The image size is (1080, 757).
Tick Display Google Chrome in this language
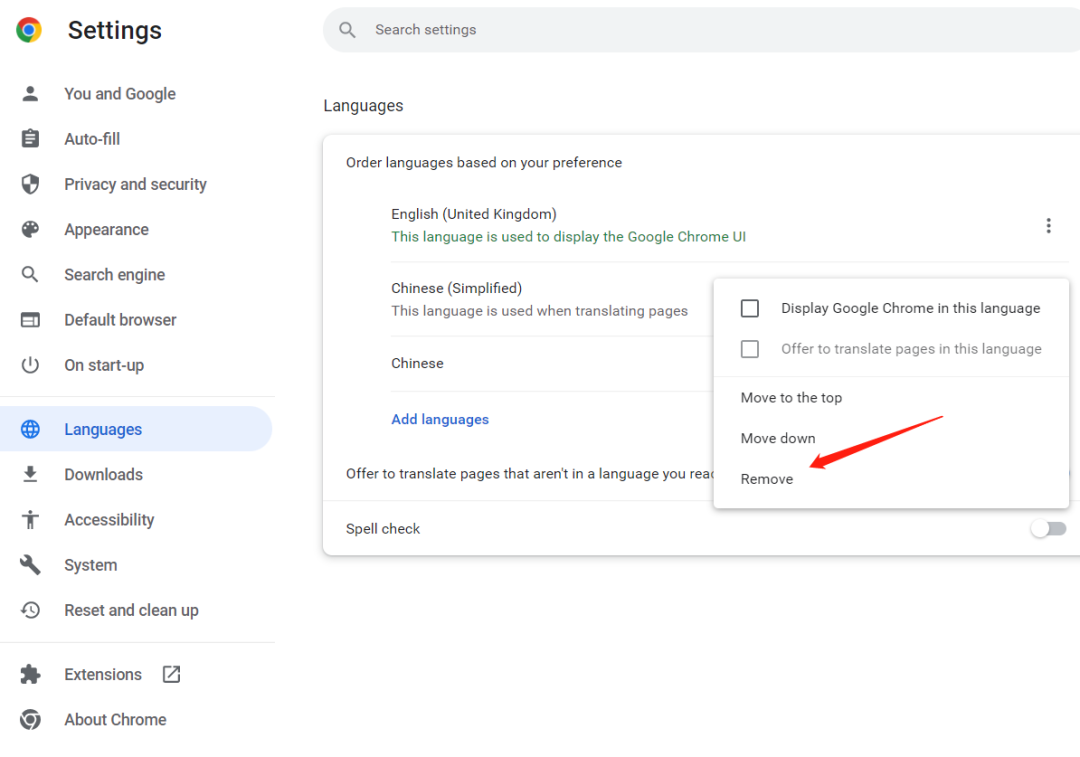750,308
